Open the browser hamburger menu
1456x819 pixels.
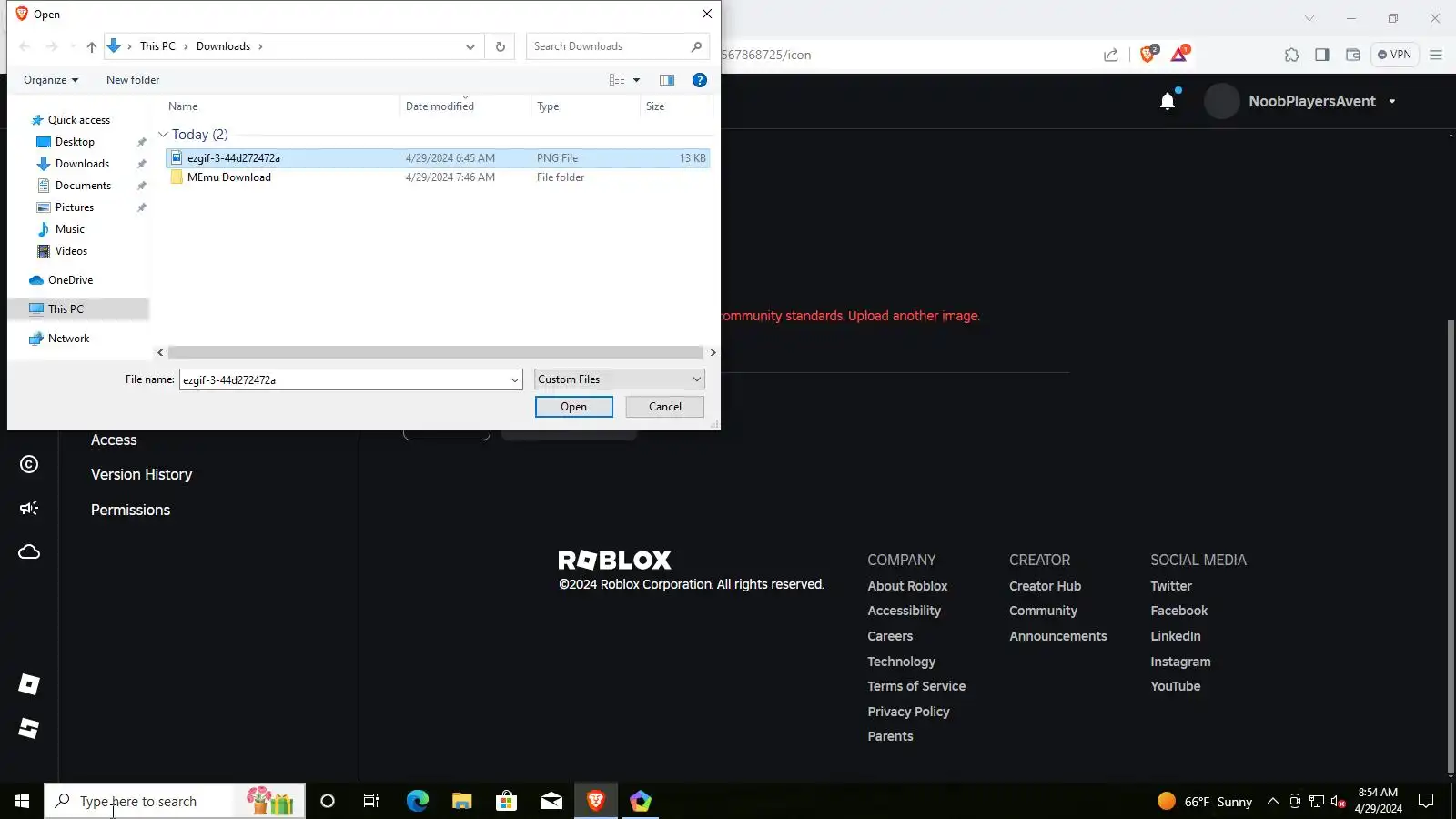[1436, 55]
